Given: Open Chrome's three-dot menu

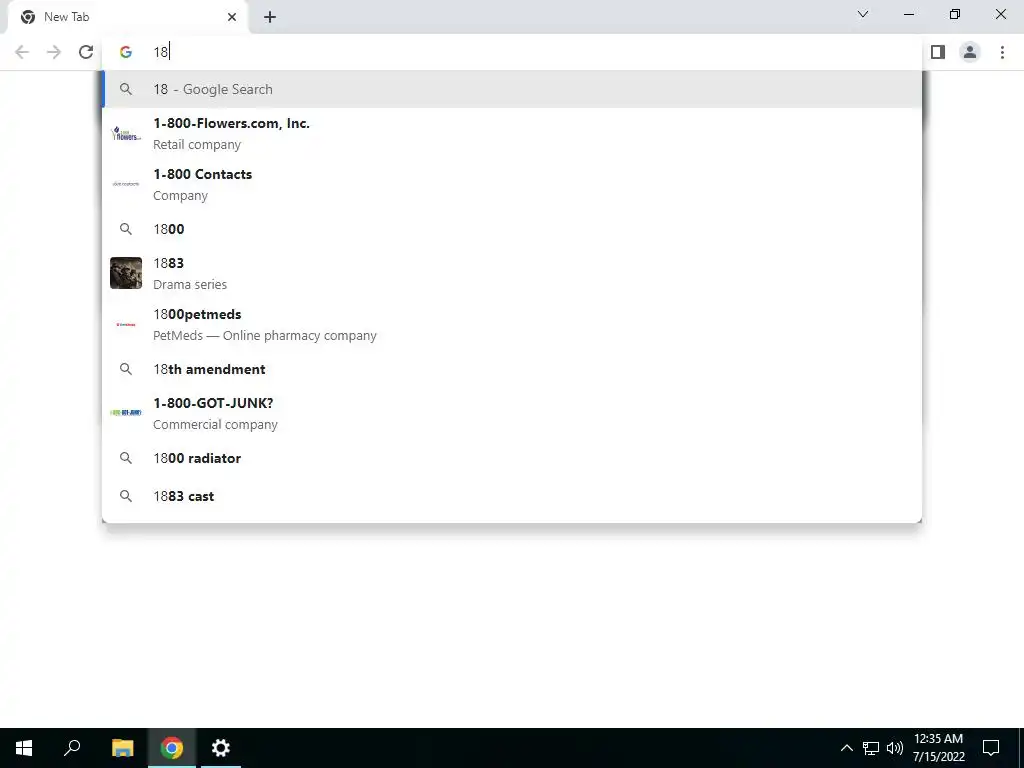Looking at the screenshot, I should coord(1002,52).
